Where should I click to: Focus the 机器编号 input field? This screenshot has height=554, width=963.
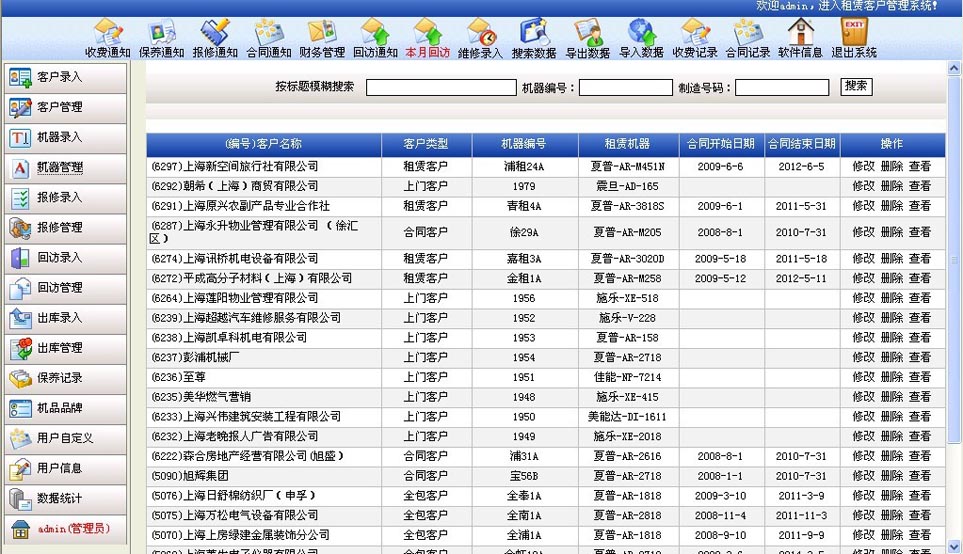(x=626, y=88)
